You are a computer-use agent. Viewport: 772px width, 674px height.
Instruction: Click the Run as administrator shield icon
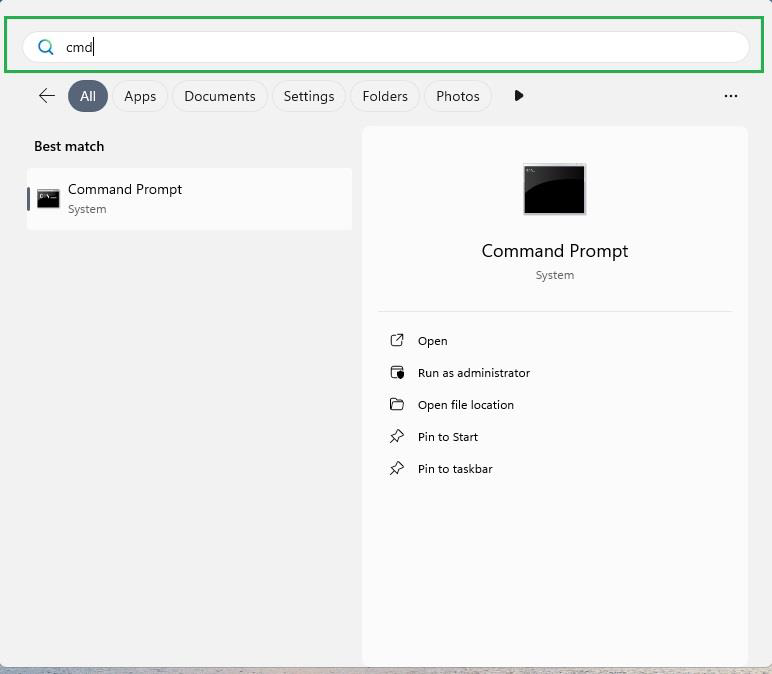point(397,373)
